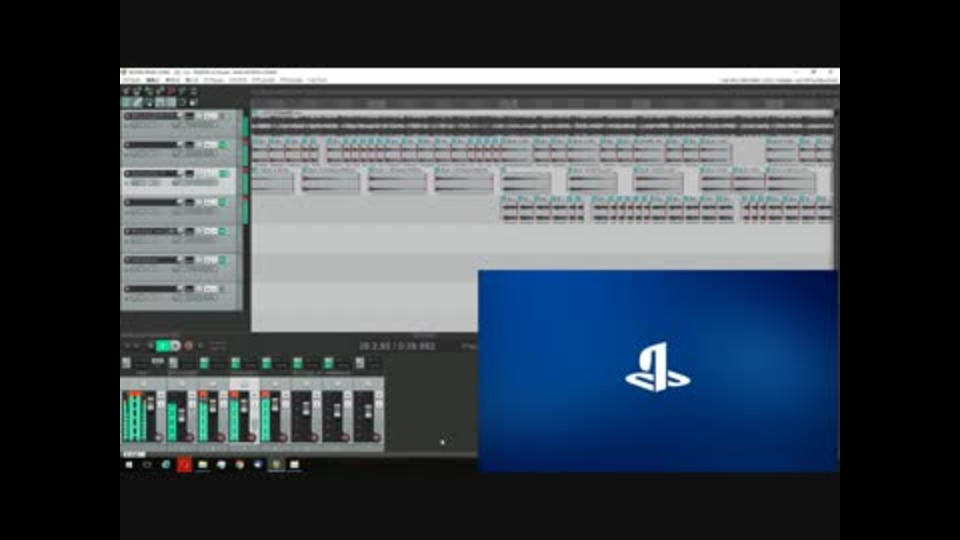Click the timeline ruler above the tracks
Image resolution: width=960 pixels, height=540 pixels.
(542, 103)
